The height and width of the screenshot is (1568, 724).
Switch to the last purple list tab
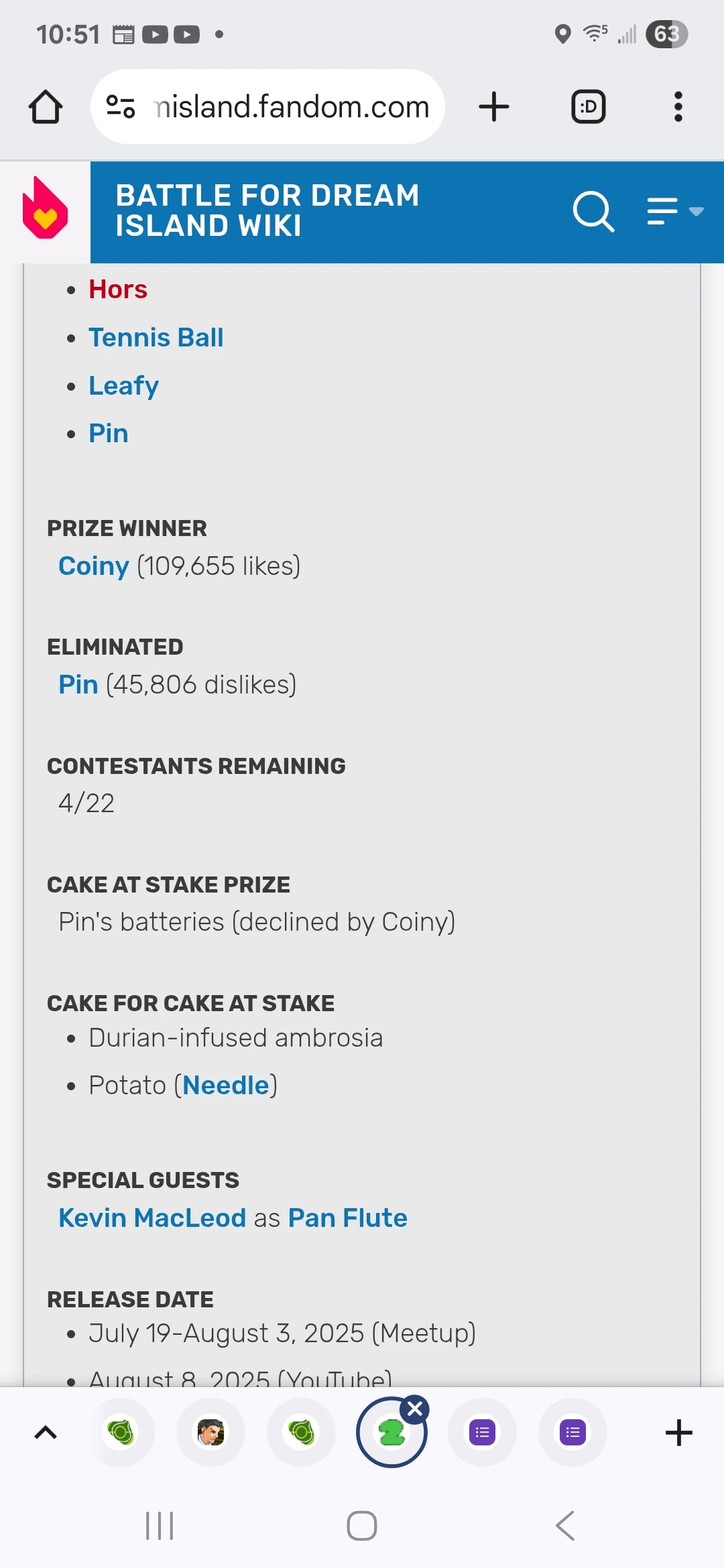[x=572, y=1433]
